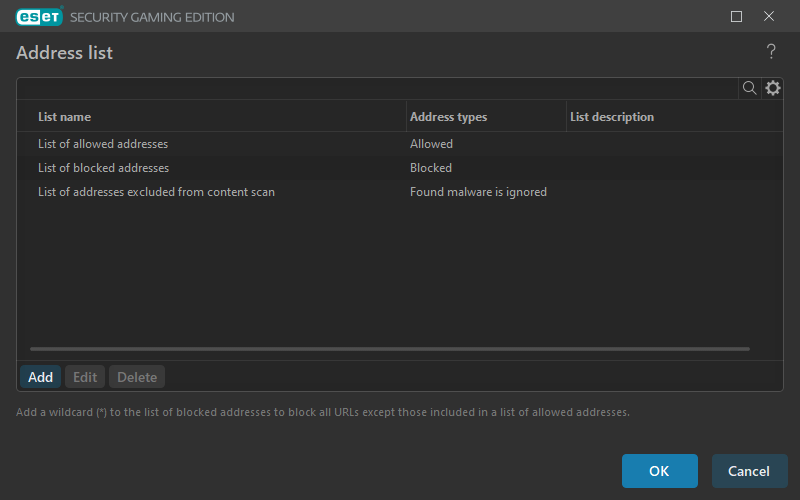Open the gear settings icon in list header
Viewport: 800px width, 500px height.
click(772, 88)
